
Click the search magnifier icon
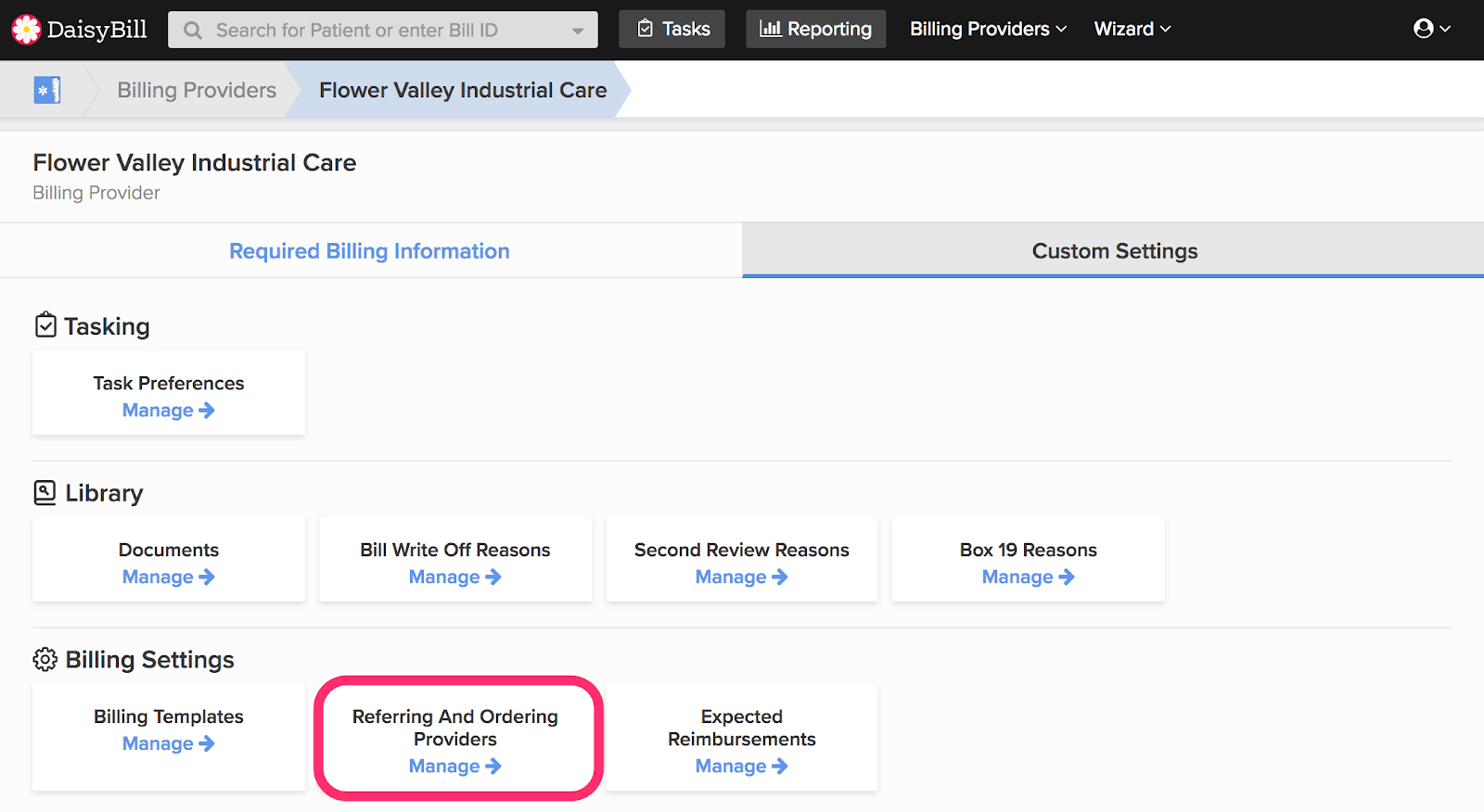tap(193, 31)
